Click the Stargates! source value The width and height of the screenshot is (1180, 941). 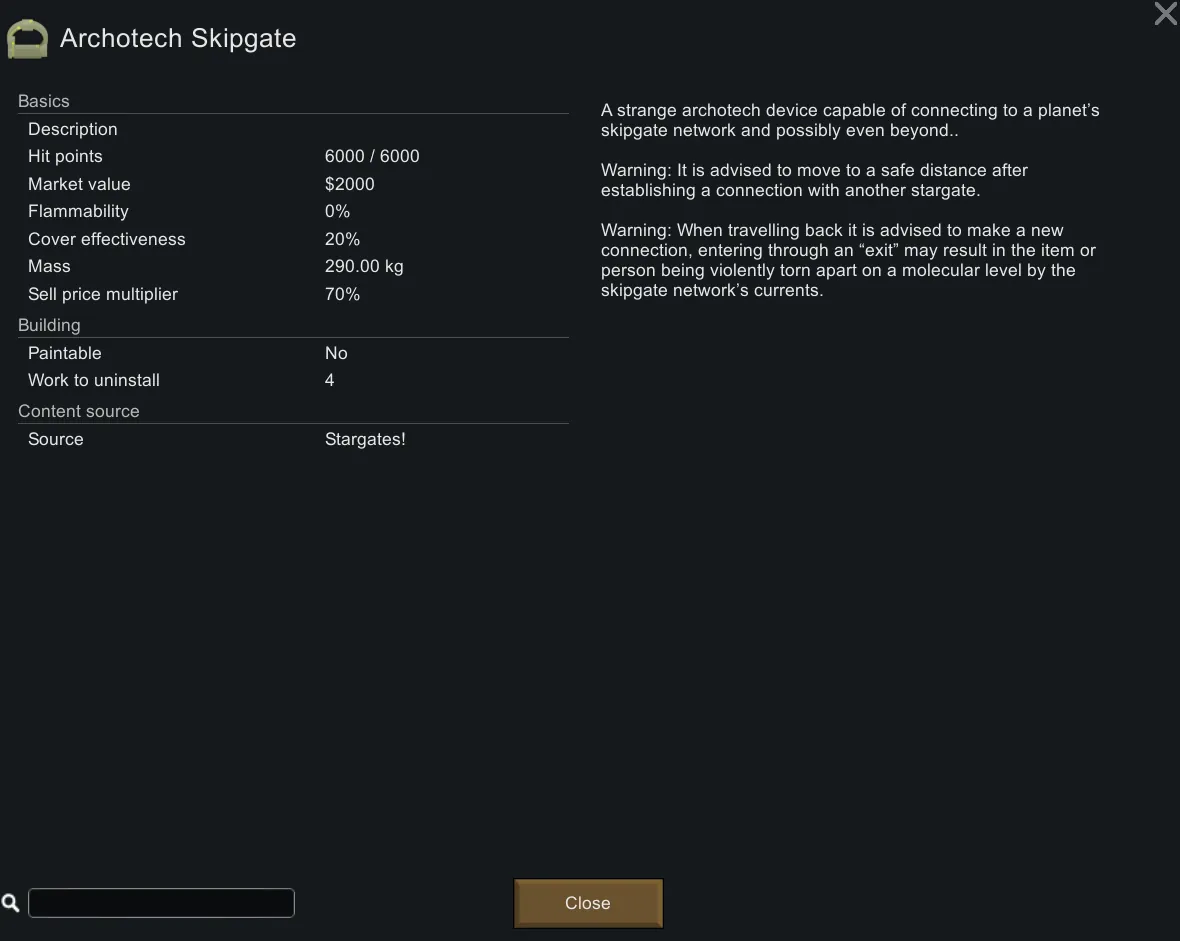(365, 439)
